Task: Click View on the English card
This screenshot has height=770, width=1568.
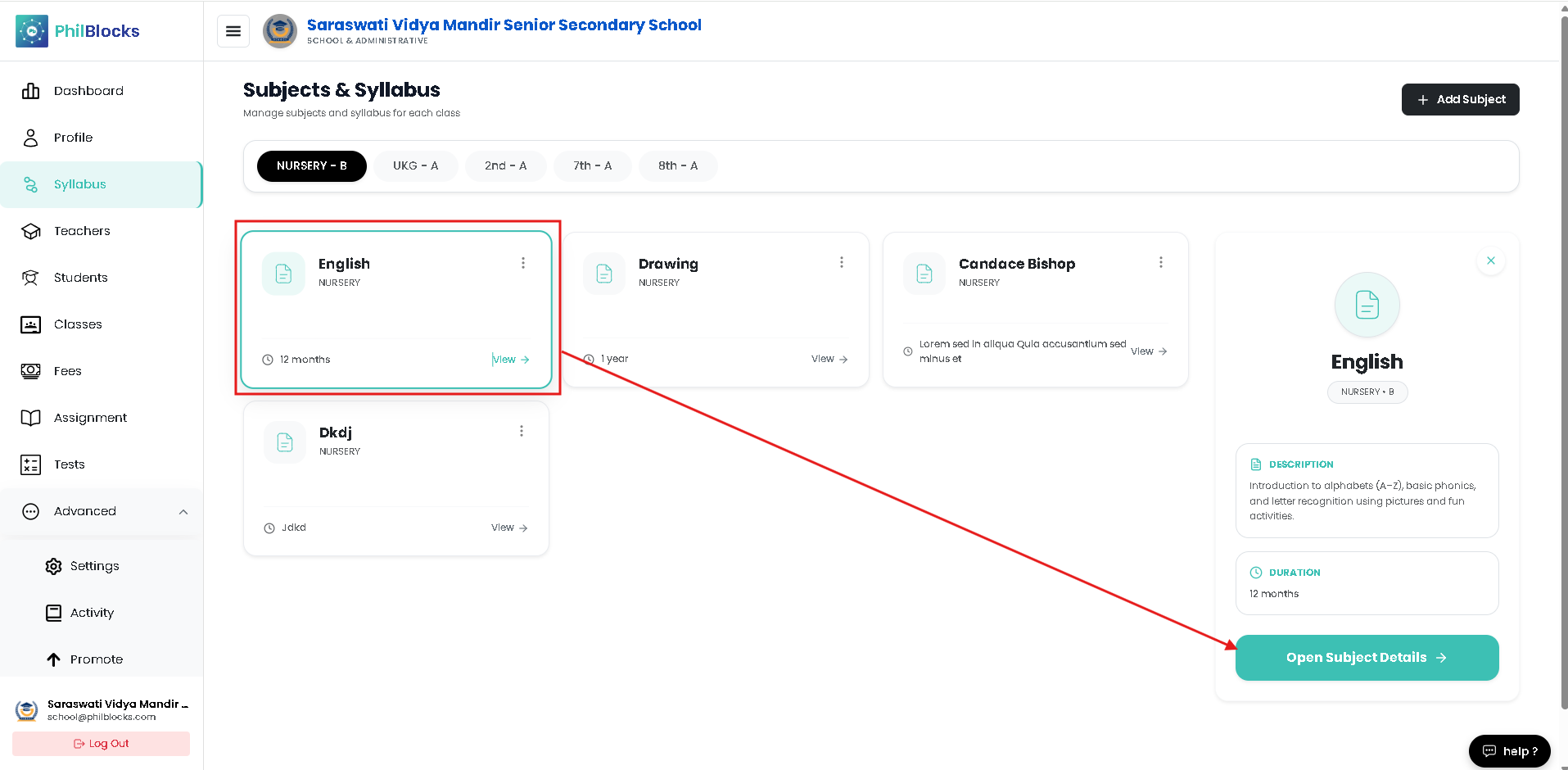Action: [511, 360]
